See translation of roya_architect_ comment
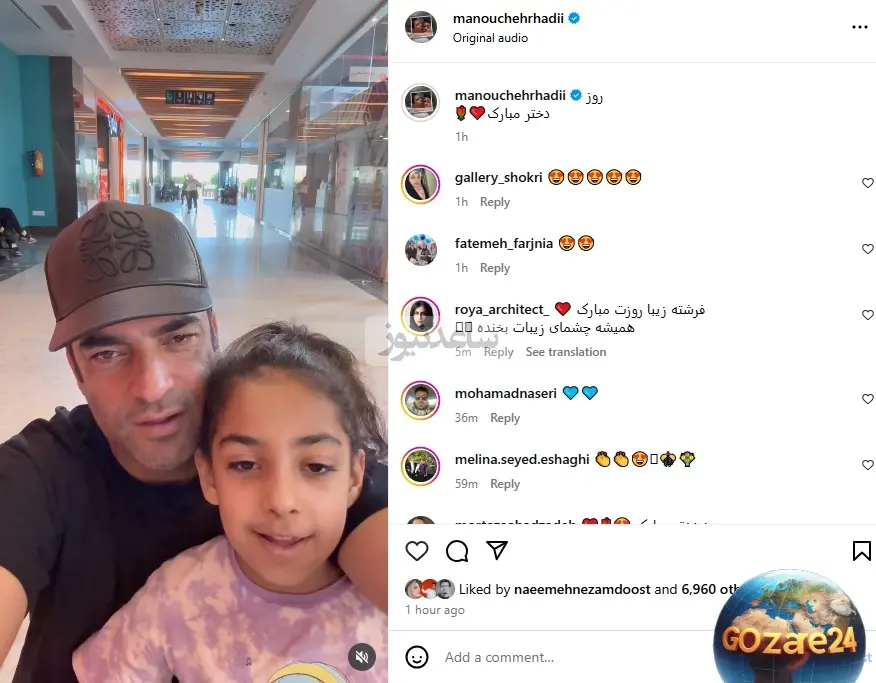The height and width of the screenshot is (683, 876). pos(566,352)
